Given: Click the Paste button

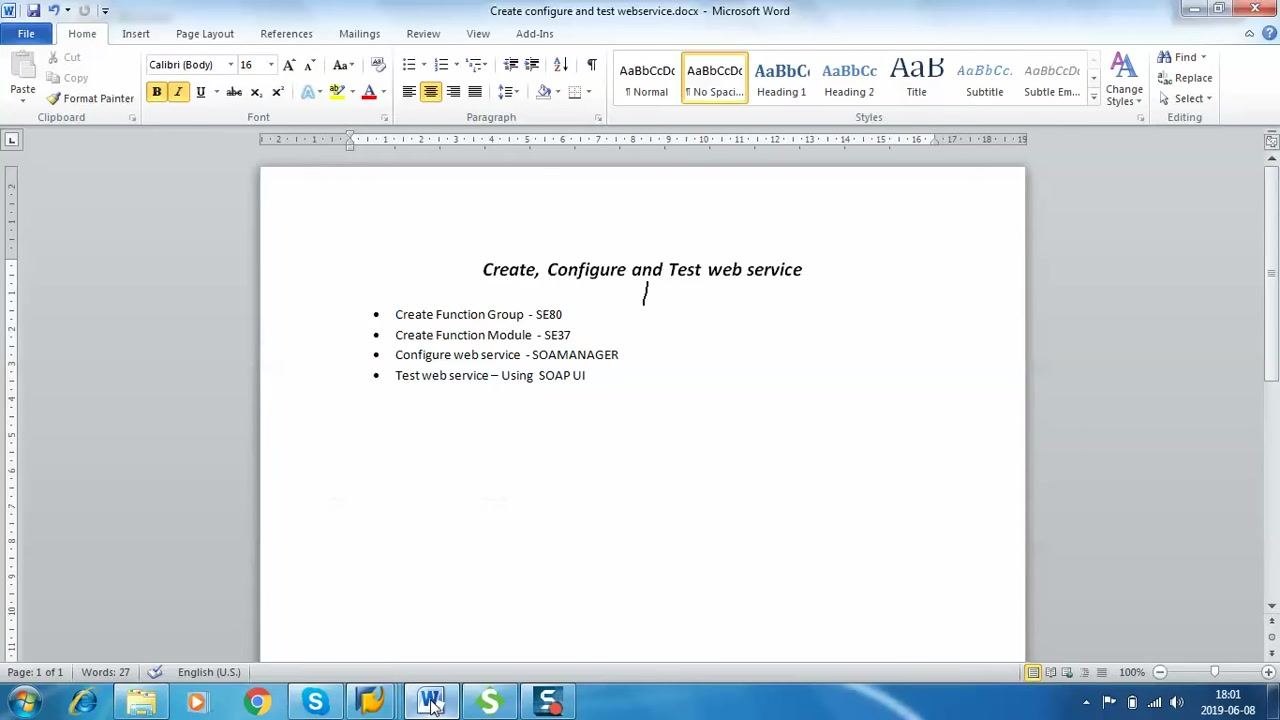Looking at the screenshot, I should [x=22, y=77].
